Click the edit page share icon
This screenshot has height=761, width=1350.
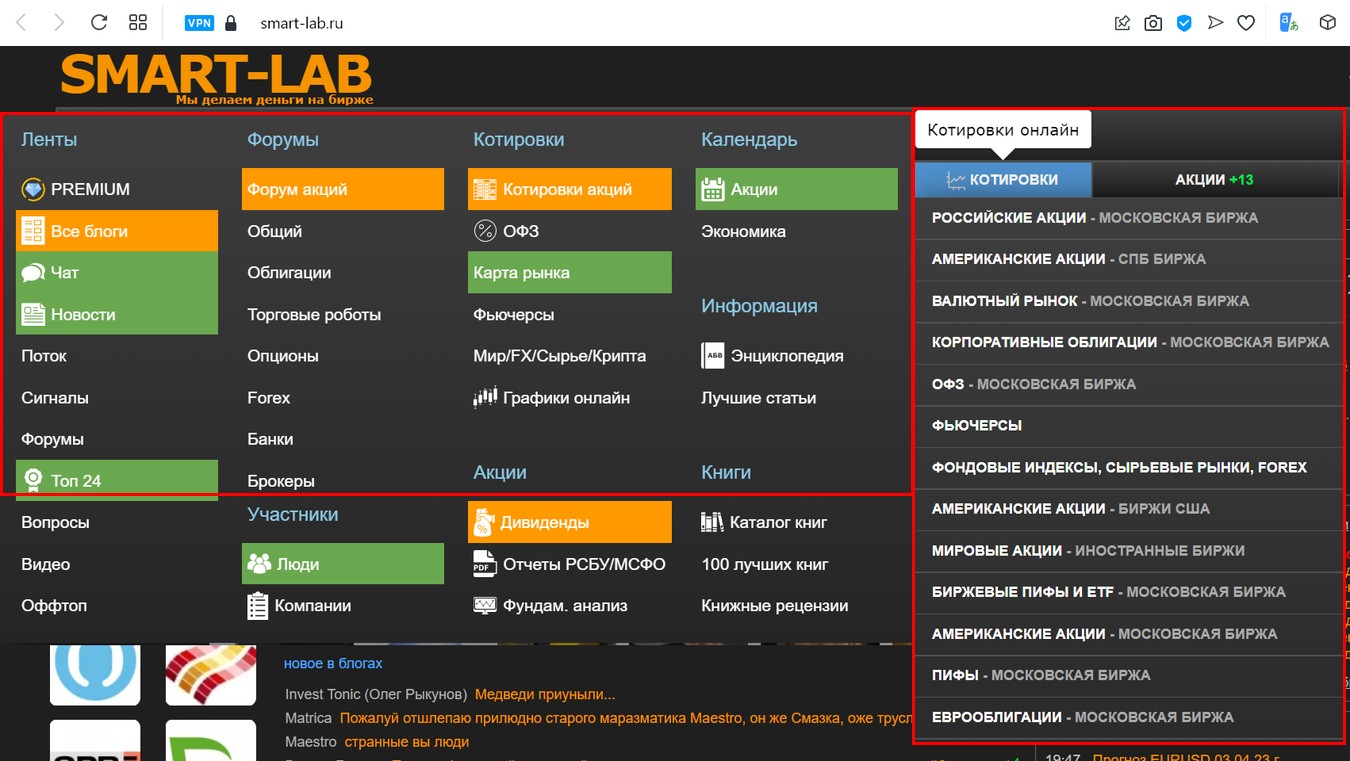click(x=1122, y=22)
